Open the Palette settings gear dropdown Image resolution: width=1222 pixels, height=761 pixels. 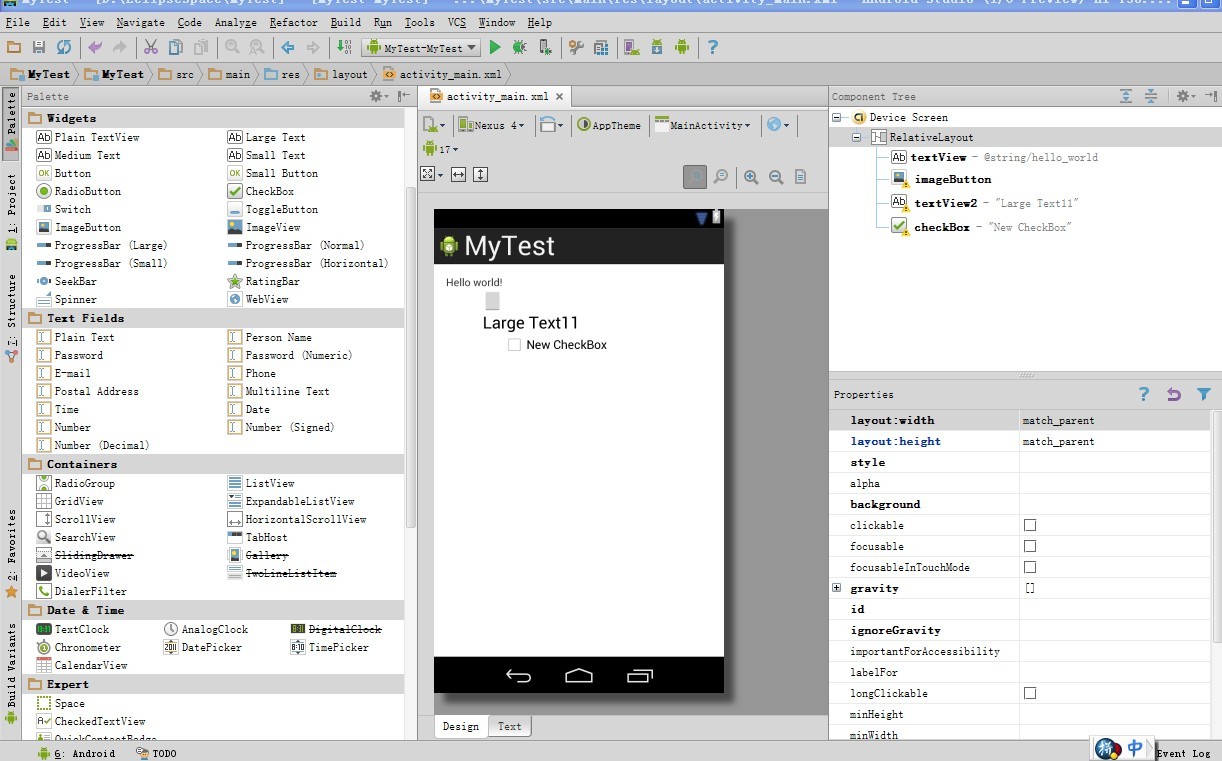click(379, 96)
